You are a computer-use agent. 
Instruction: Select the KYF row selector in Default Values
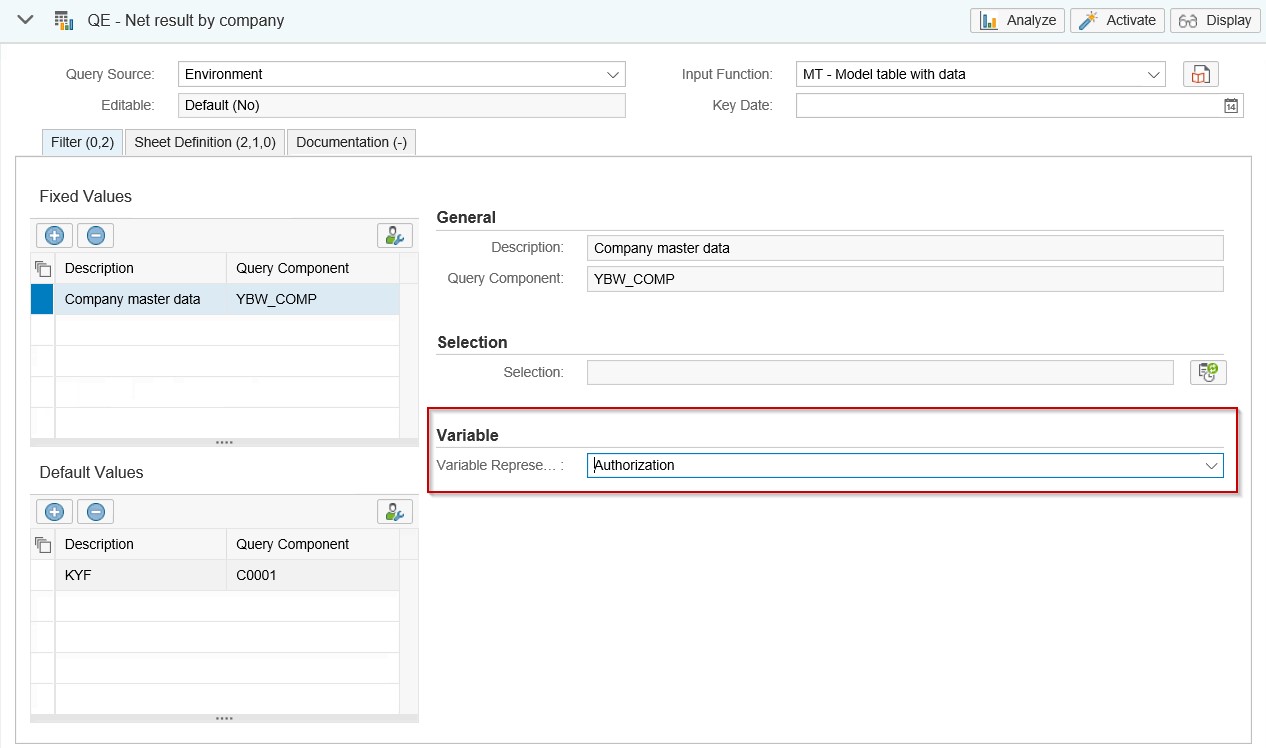[43, 575]
